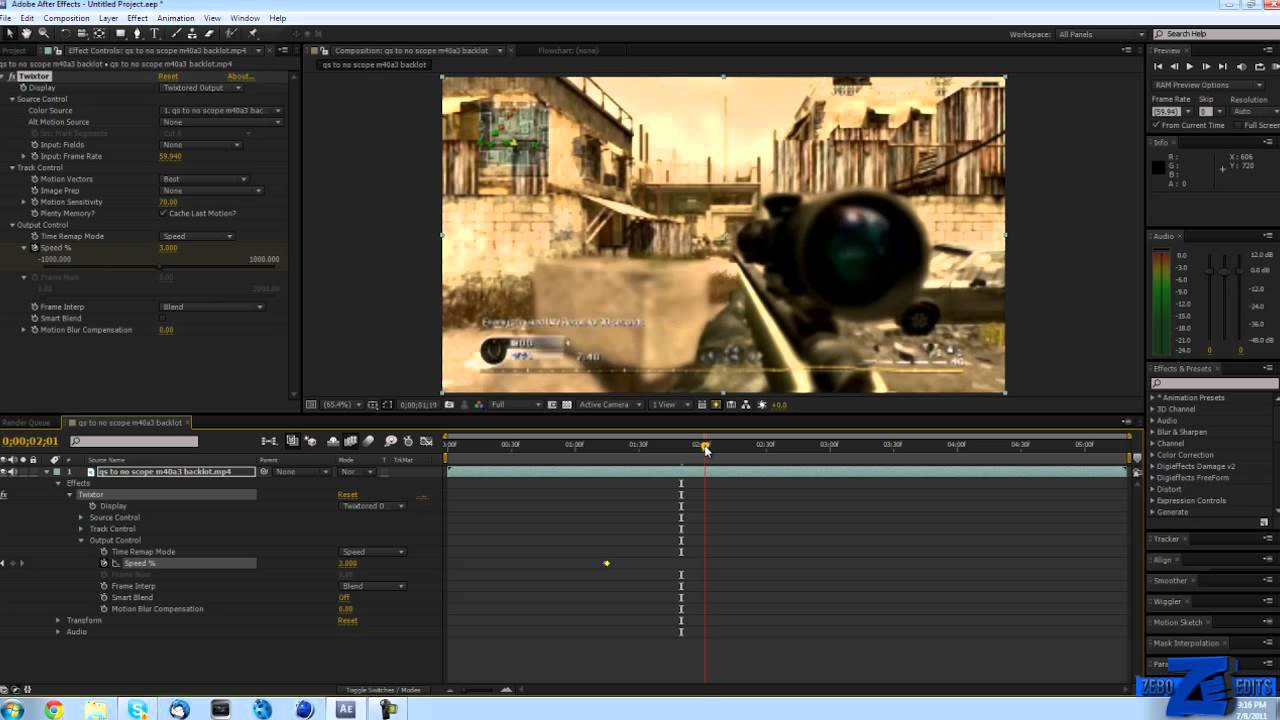1280x720 pixels.
Task: Click Toggle Switches / Modes button
Action: click(x=383, y=690)
